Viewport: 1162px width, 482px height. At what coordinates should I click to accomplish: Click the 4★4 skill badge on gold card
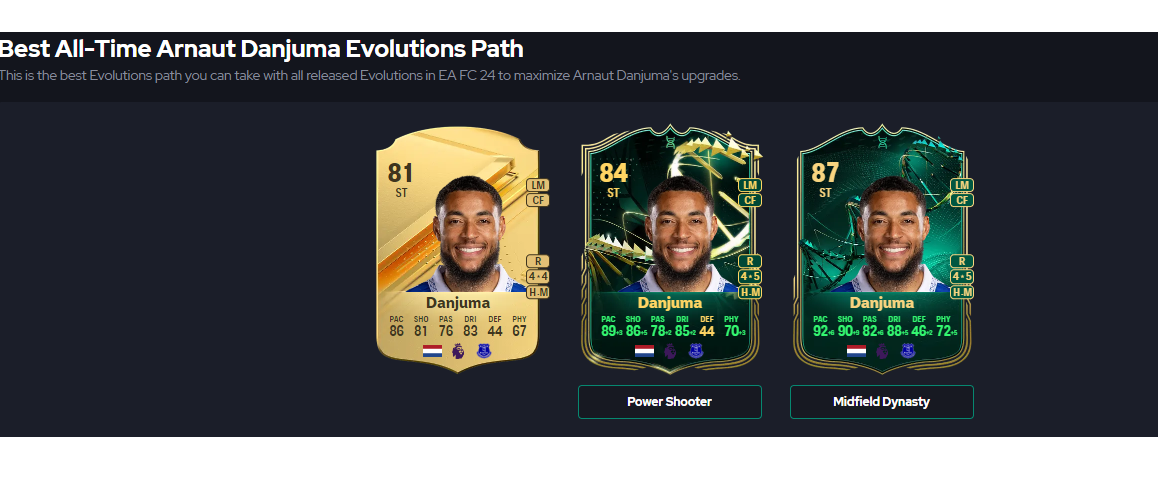[538, 277]
